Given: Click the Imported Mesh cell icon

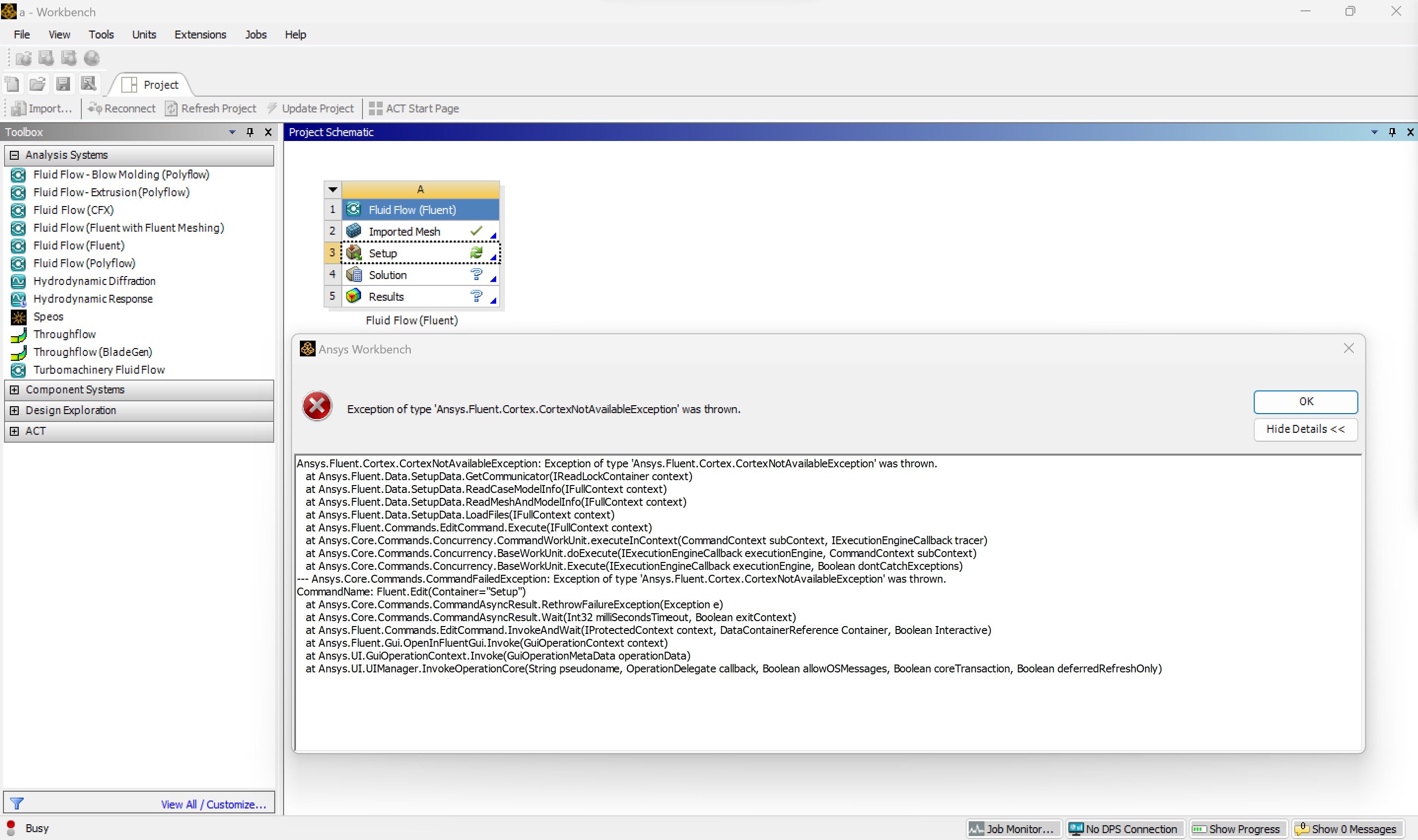Looking at the screenshot, I should click(354, 231).
